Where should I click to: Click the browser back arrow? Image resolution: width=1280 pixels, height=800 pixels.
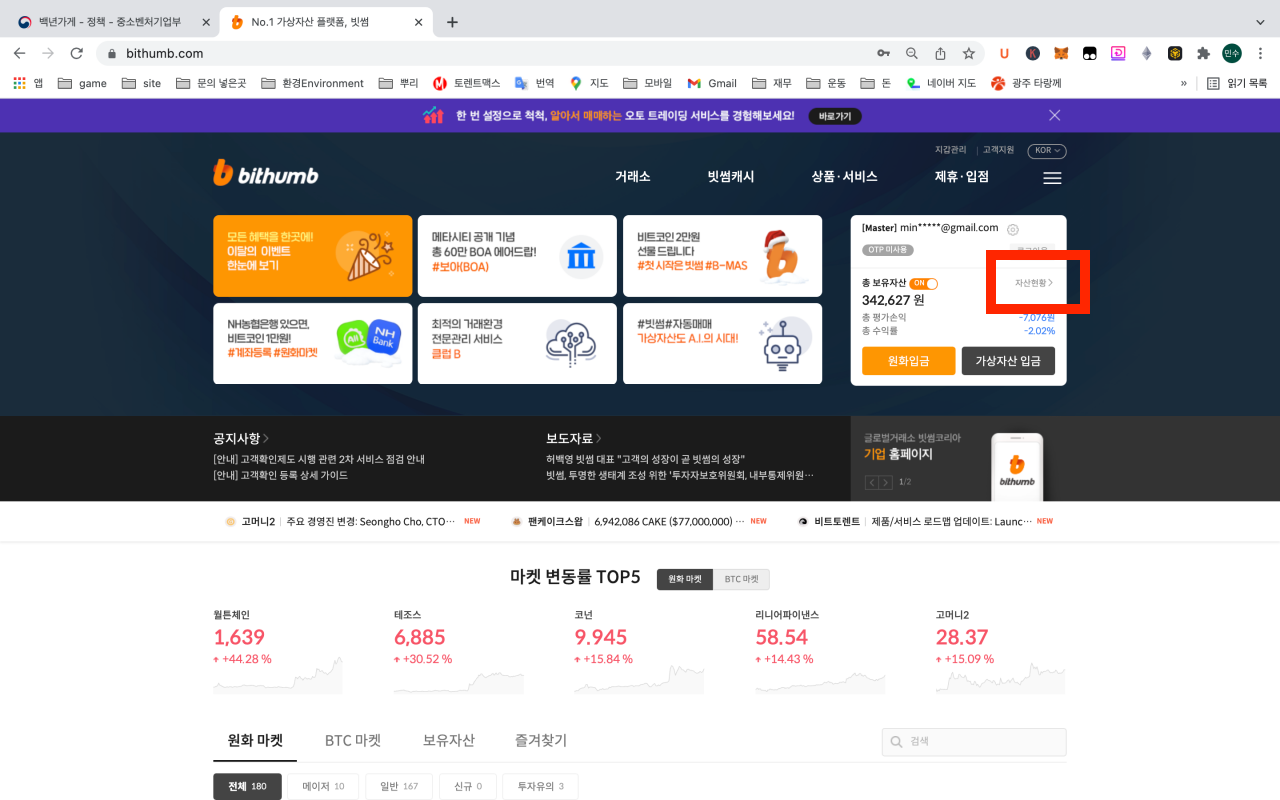[x=19, y=53]
